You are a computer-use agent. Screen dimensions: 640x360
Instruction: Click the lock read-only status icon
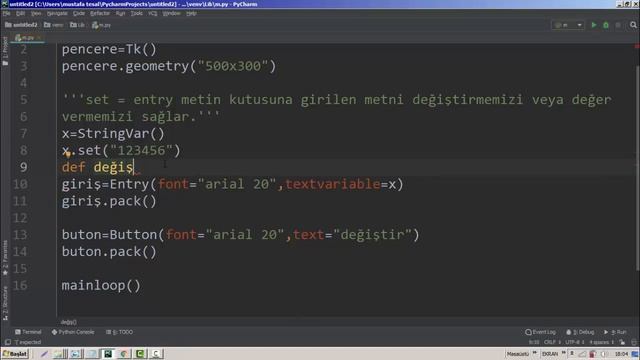point(622,342)
